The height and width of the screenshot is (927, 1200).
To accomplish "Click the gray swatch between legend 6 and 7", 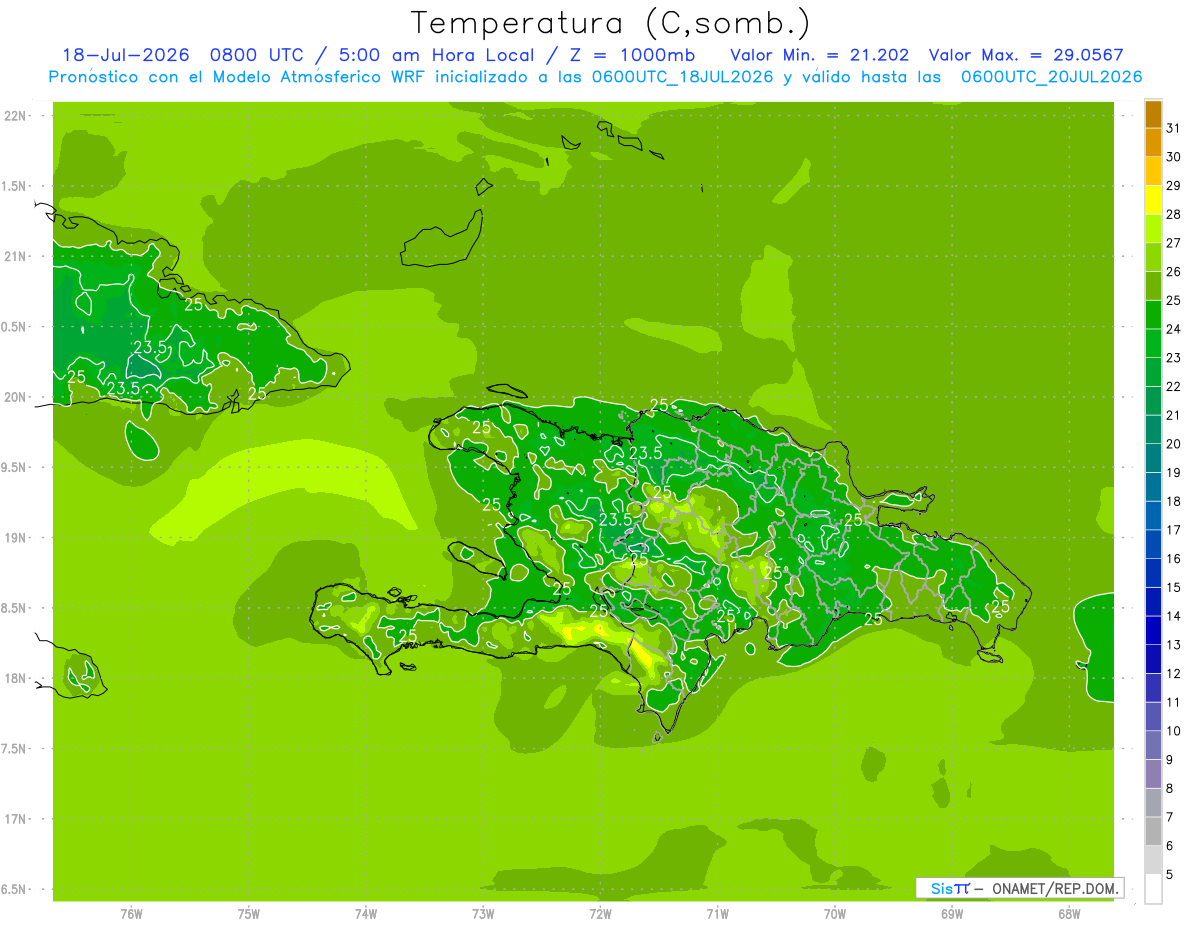I will coord(1153,831).
